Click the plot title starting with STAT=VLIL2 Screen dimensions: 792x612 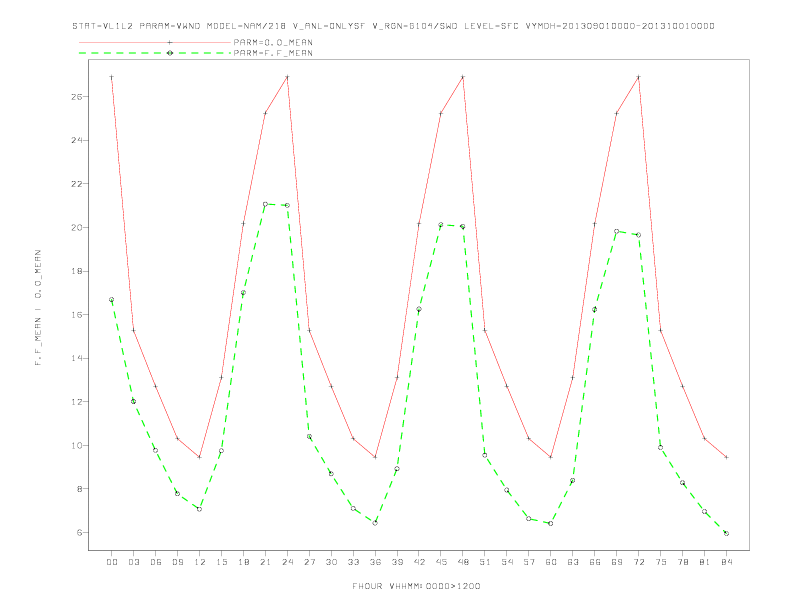coord(393,26)
